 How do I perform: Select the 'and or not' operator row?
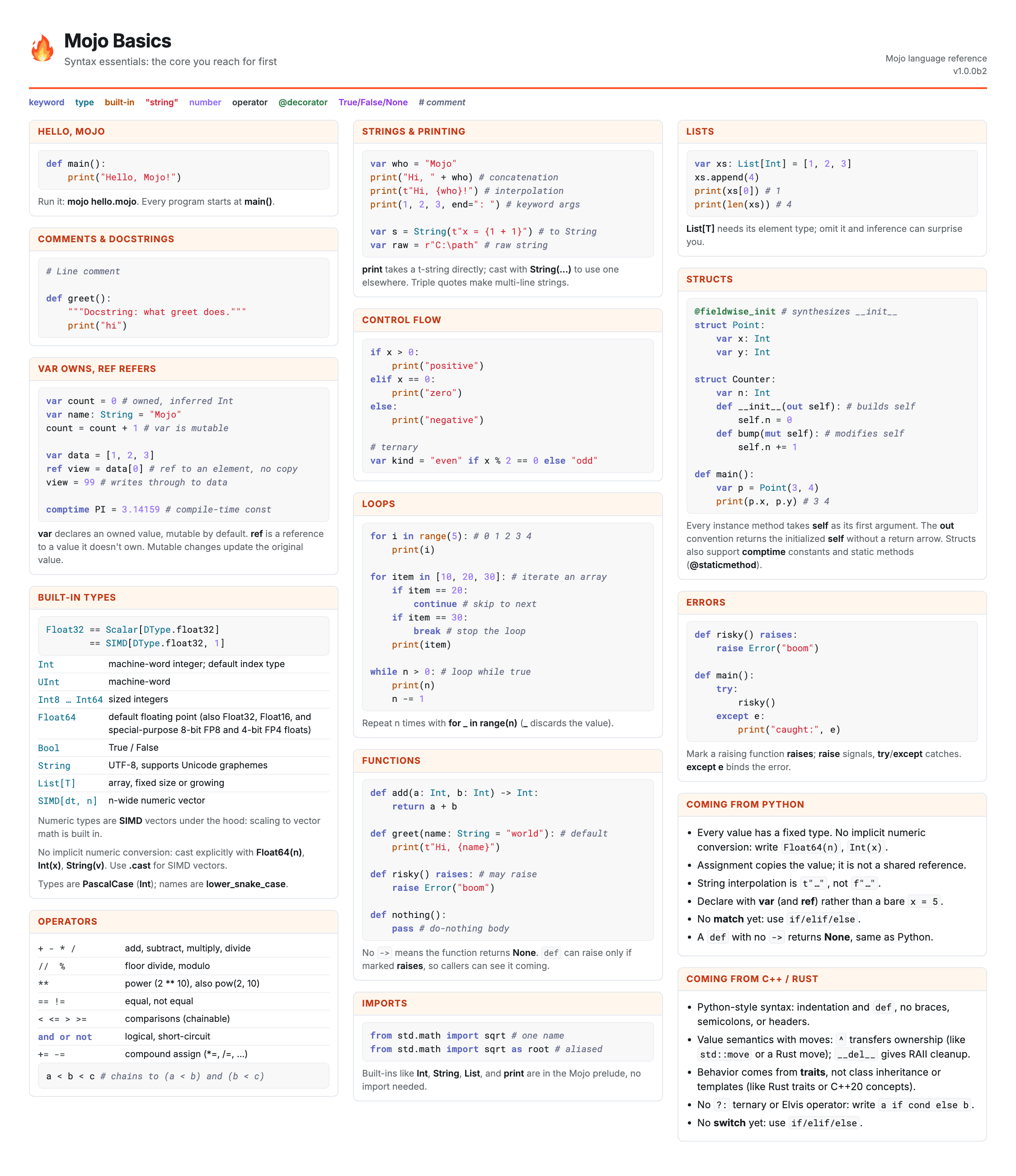[183, 1037]
